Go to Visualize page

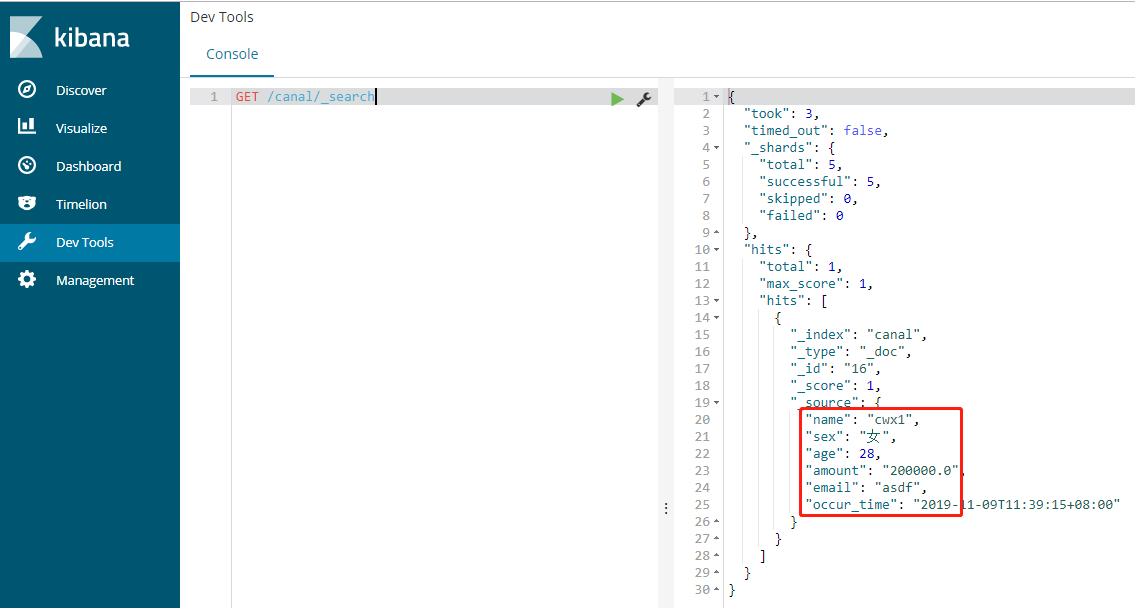click(81, 128)
